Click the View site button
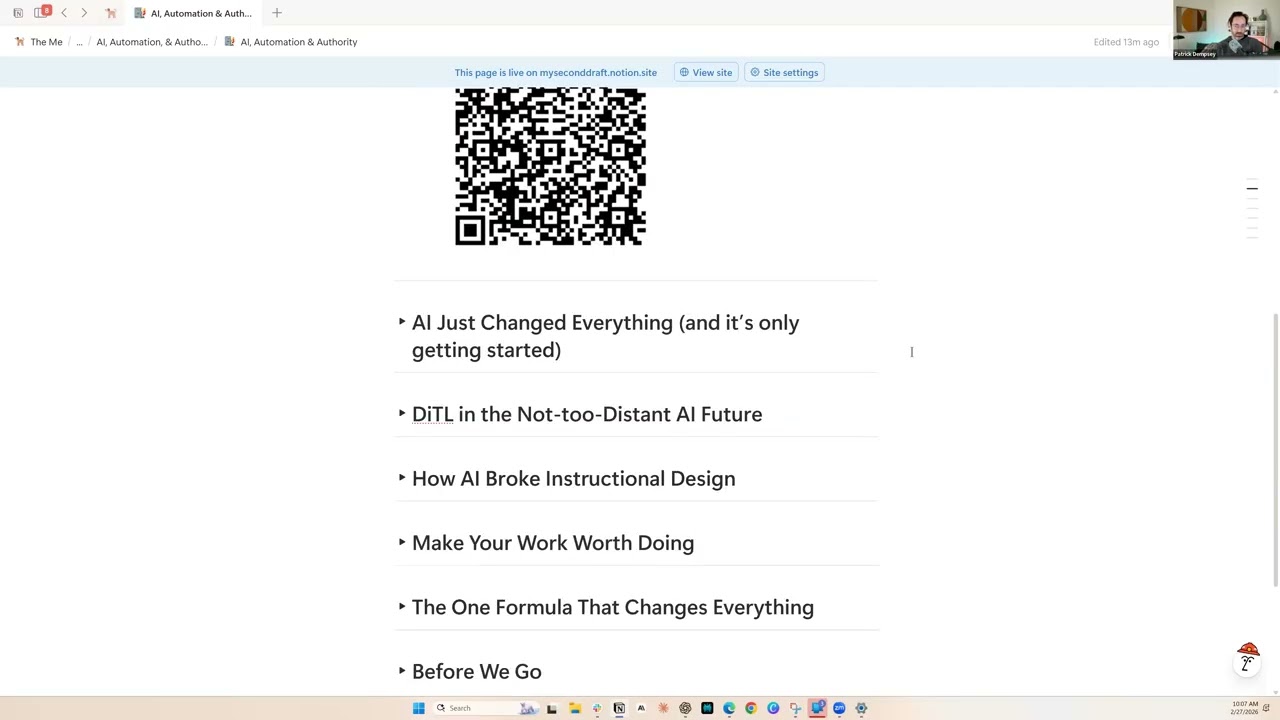The image size is (1280, 720). (706, 72)
